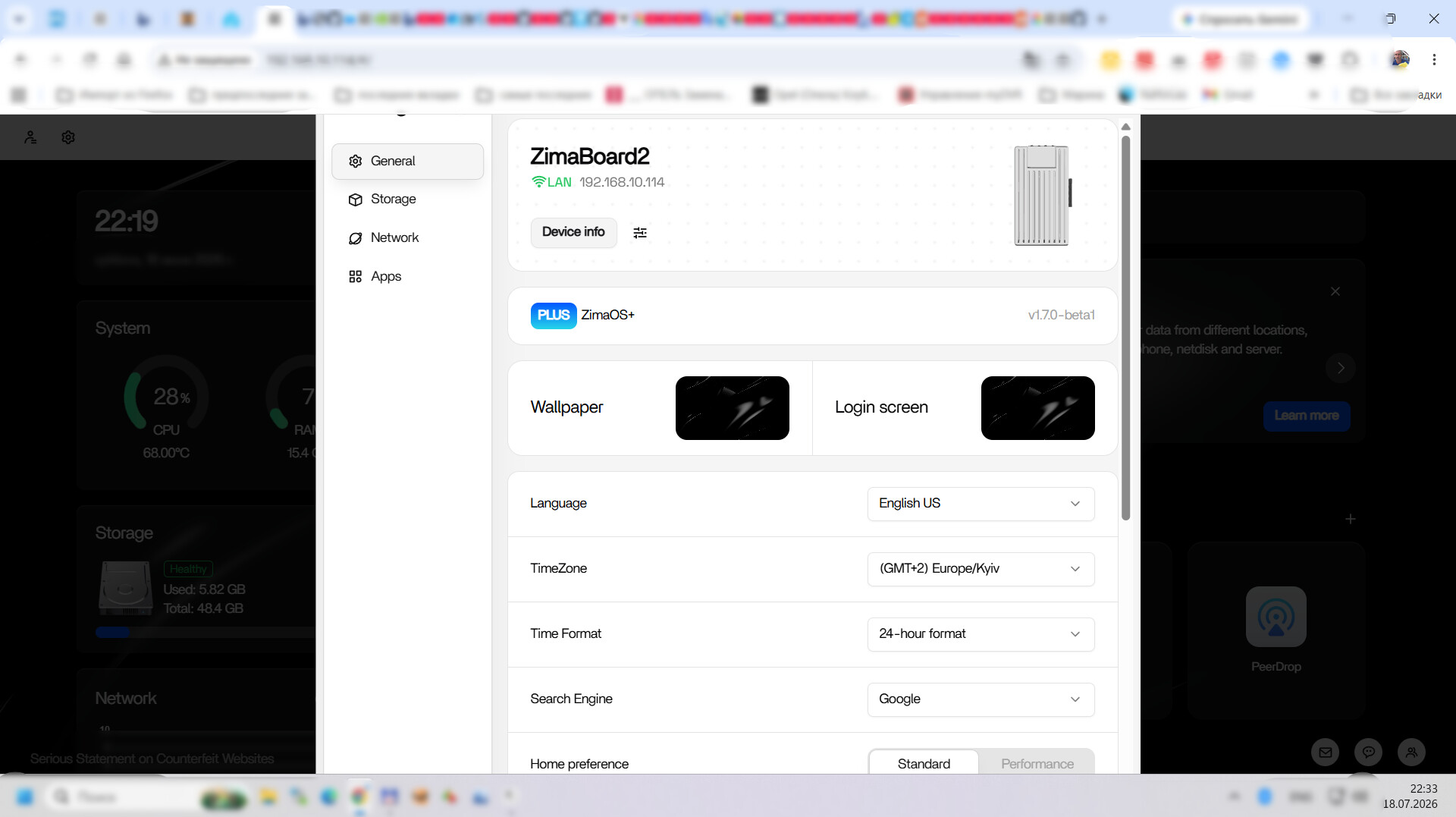
Task: Go to next banner slide with chevron
Action: pos(1341,368)
